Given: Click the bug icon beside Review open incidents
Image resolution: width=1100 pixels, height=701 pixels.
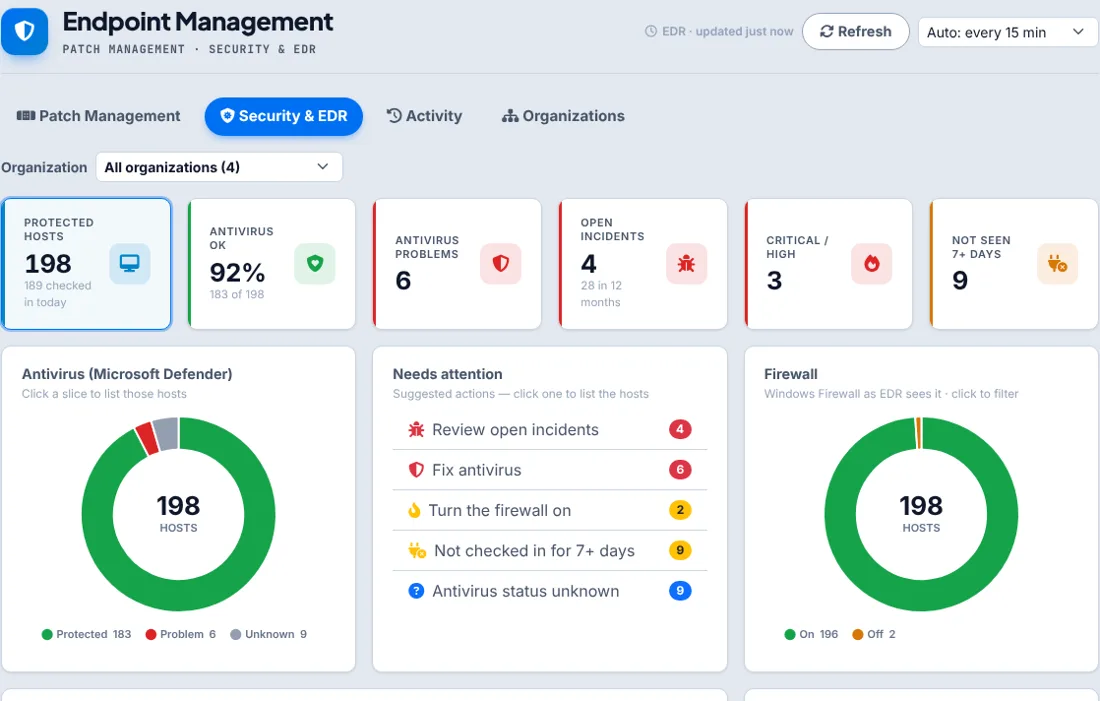Looking at the screenshot, I should [416, 429].
